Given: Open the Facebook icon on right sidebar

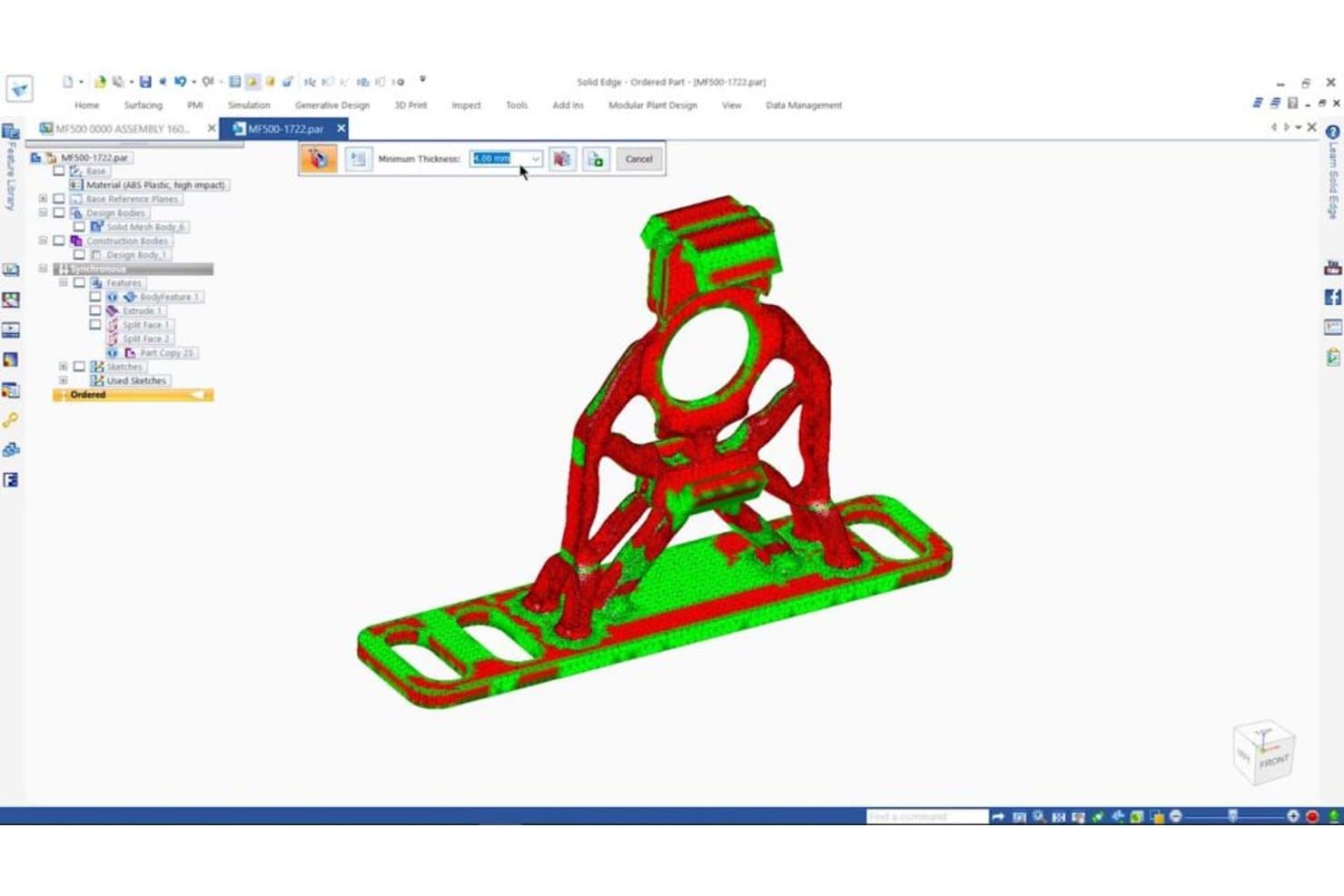Looking at the screenshot, I should tap(1332, 297).
